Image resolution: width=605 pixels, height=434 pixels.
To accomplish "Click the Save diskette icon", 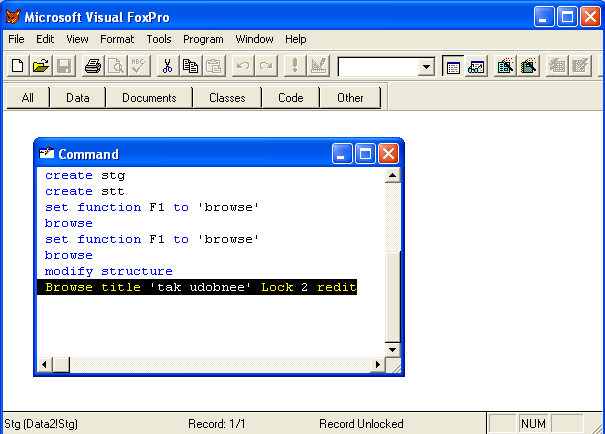I will (64, 66).
